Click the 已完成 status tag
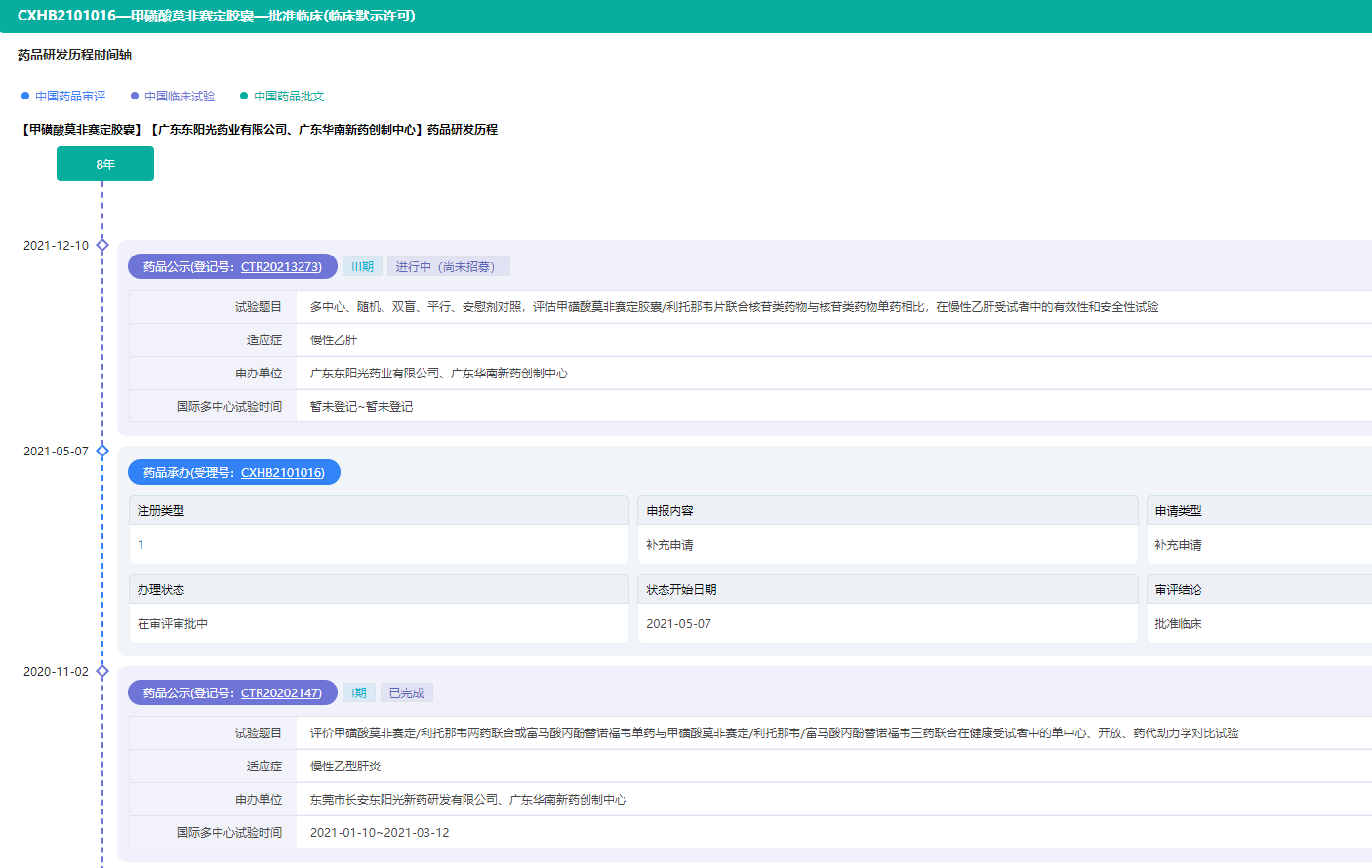The width and height of the screenshot is (1372, 868). coord(406,692)
